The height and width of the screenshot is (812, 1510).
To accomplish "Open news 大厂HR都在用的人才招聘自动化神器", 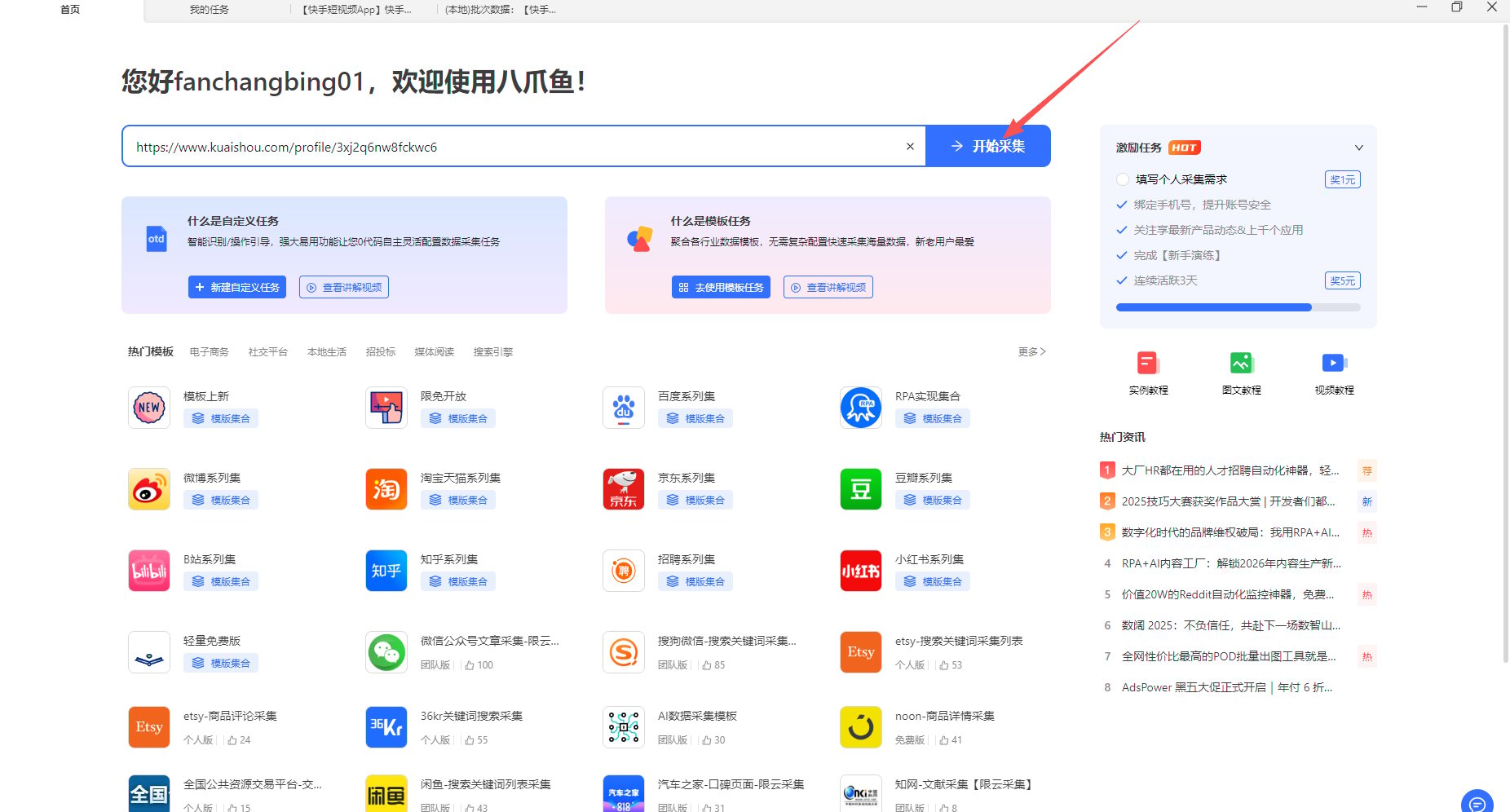I will [1230, 470].
